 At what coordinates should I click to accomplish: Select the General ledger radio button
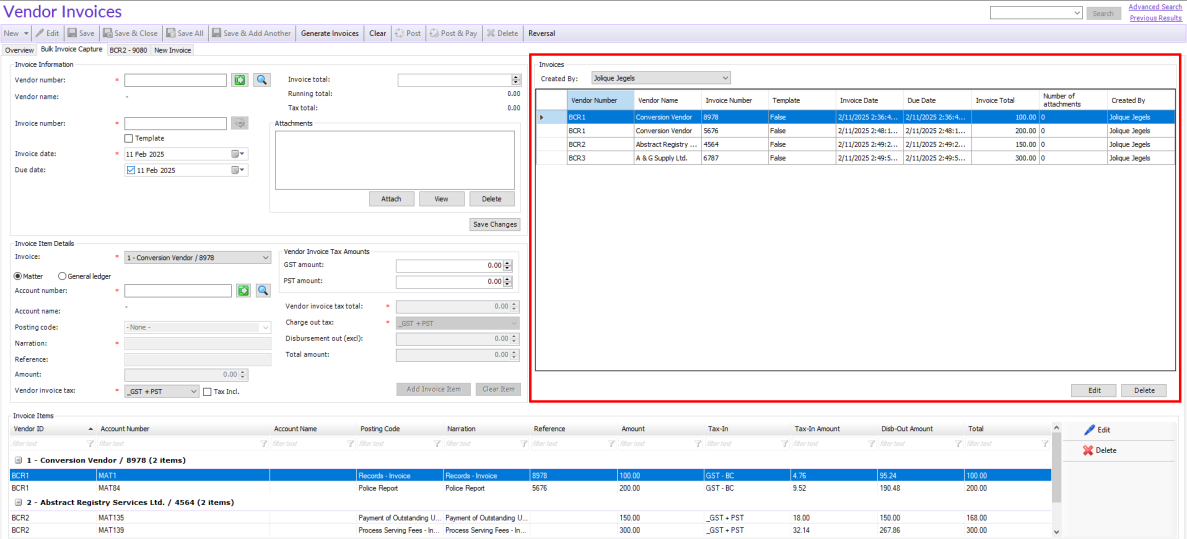(x=62, y=276)
